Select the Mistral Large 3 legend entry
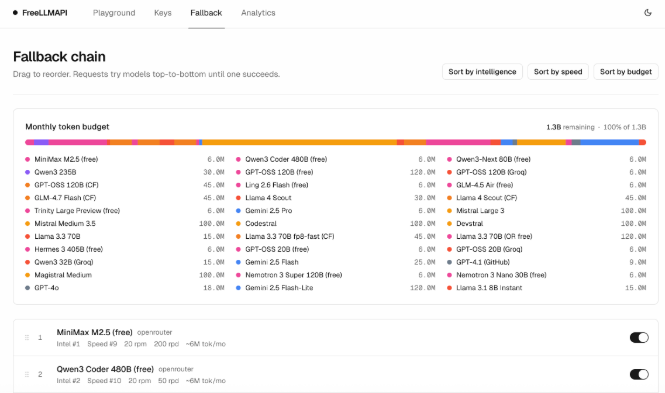665x393 pixels. pos(547,211)
